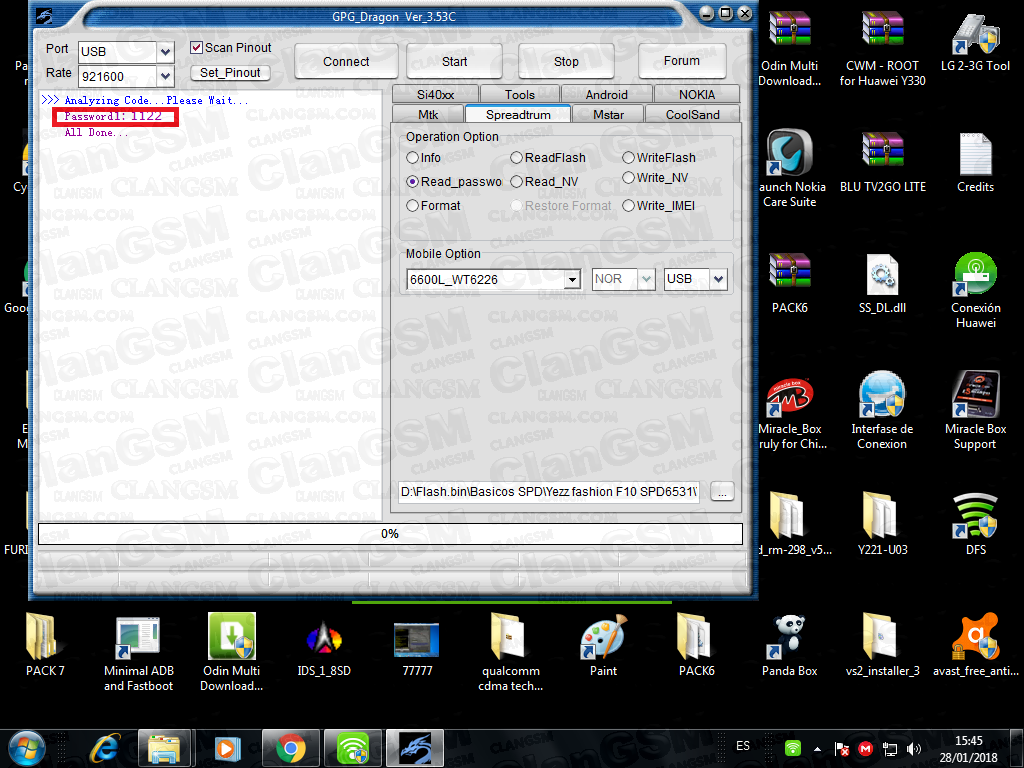The height and width of the screenshot is (768, 1024).
Task: Select the WriteFlash radio button
Action: [628, 158]
